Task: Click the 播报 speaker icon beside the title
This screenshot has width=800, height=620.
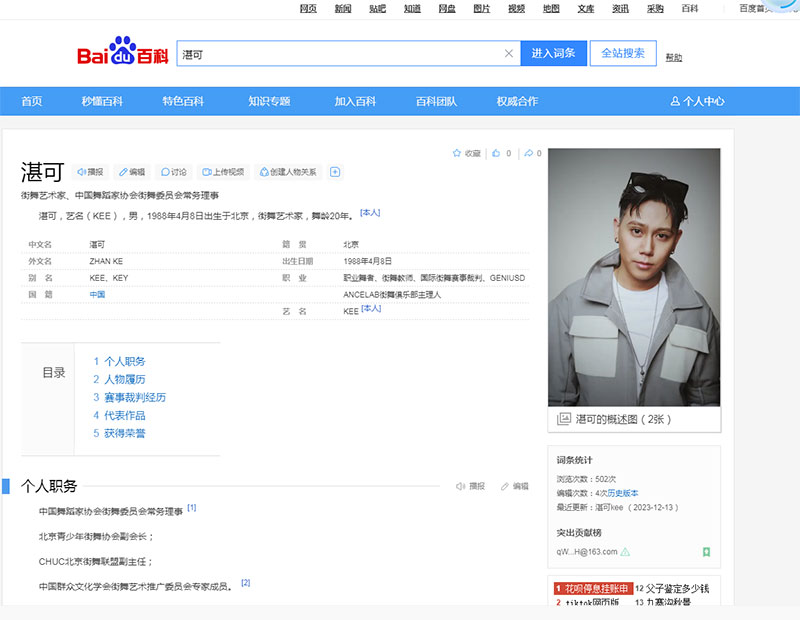Action: click(90, 172)
